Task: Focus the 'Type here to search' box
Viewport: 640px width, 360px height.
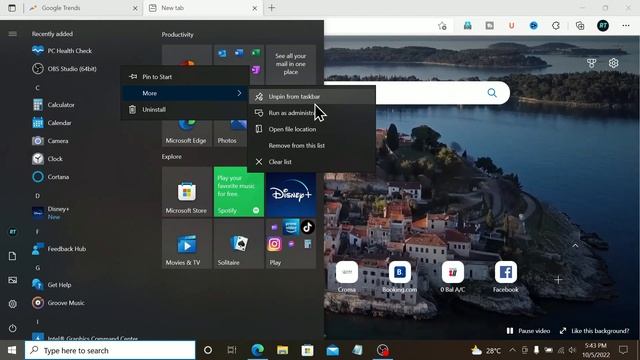Action: (110, 350)
